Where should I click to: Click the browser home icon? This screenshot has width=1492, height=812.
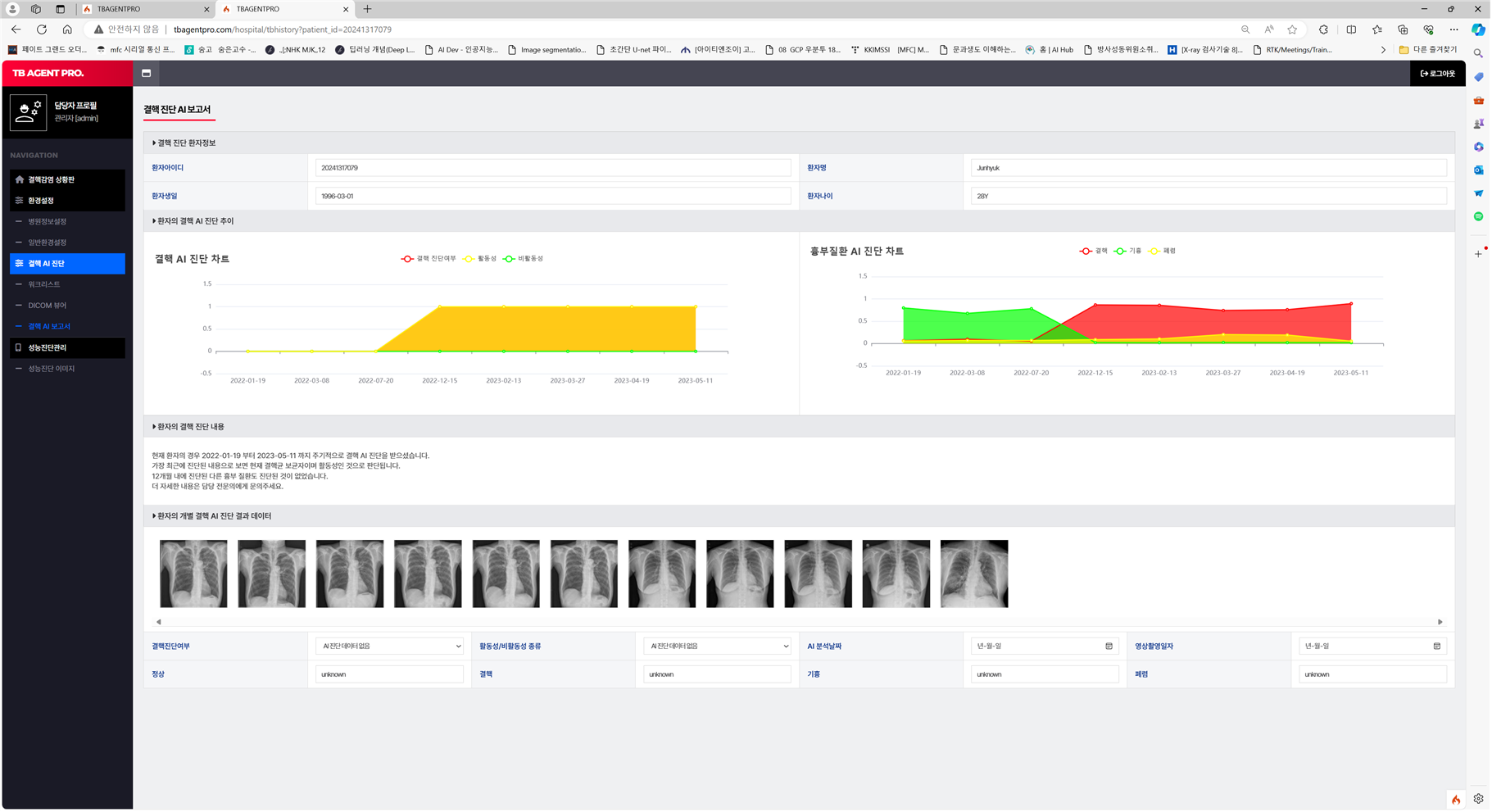pyautogui.click(x=67, y=29)
